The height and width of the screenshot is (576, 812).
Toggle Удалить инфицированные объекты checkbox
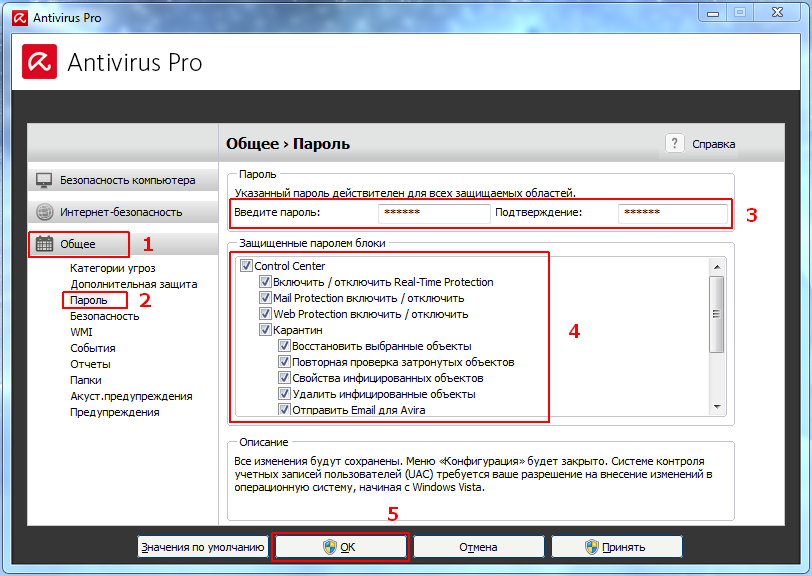284,394
